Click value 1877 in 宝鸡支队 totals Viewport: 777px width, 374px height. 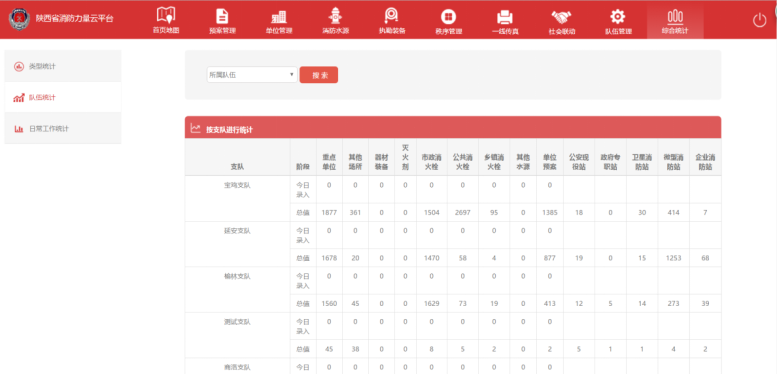[x=329, y=213]
